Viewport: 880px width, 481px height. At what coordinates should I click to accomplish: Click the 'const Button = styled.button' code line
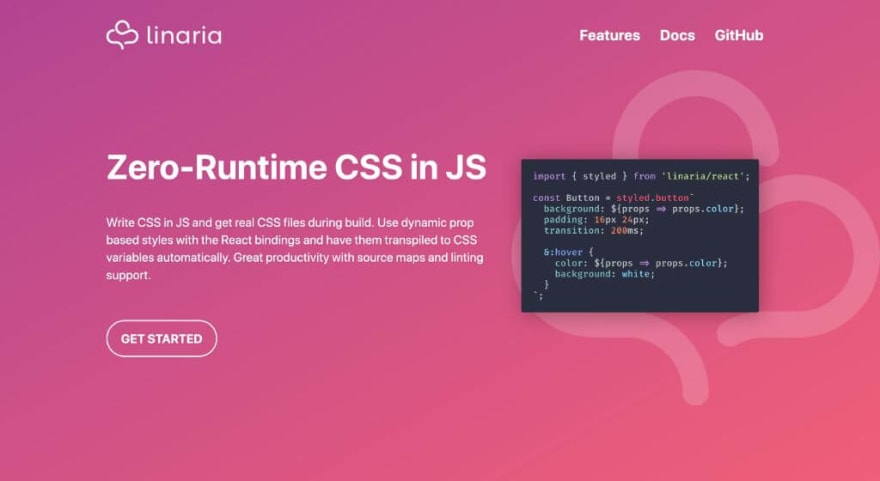click(613, 198)
